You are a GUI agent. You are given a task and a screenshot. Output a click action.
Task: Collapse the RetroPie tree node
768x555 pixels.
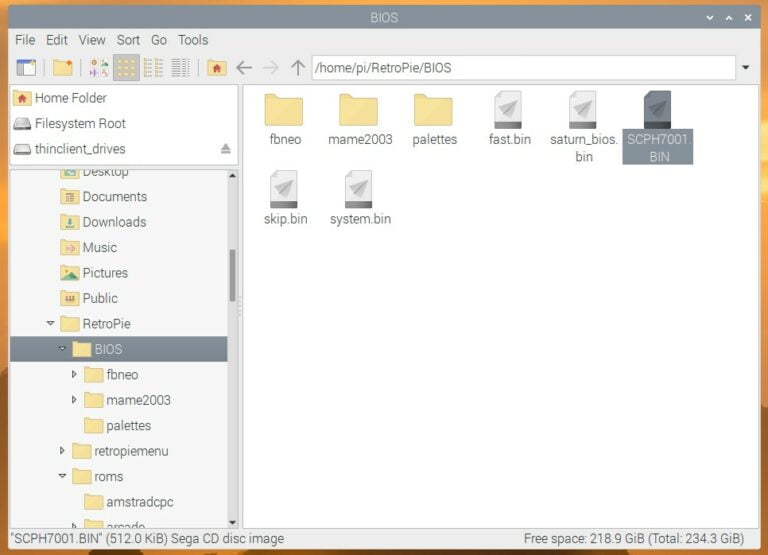50,324
